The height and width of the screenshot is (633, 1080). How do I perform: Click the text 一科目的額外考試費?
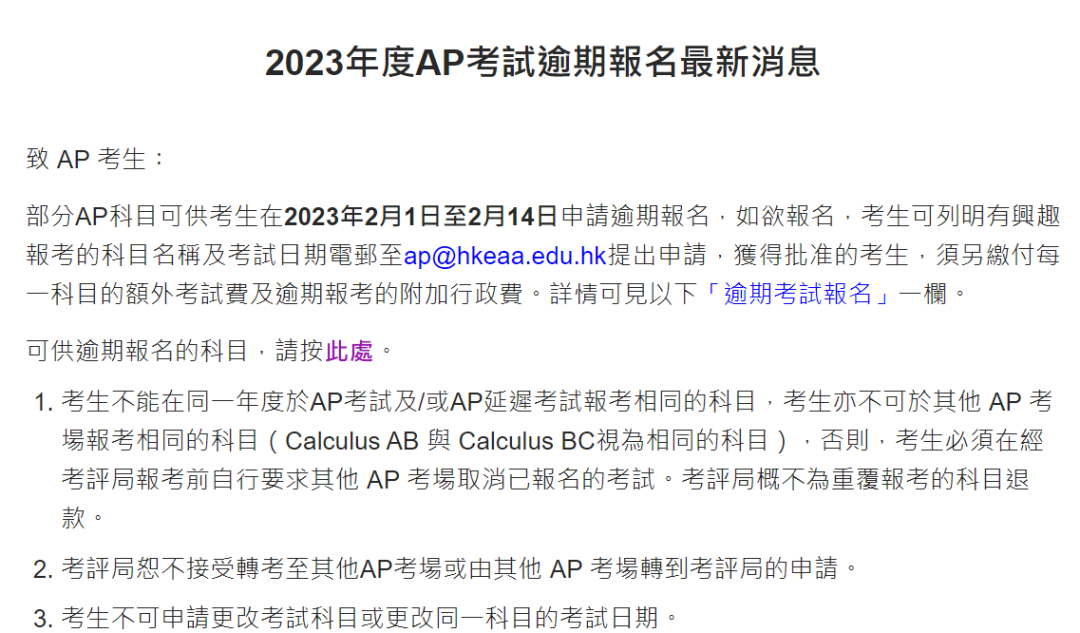(x=138, y=294)
